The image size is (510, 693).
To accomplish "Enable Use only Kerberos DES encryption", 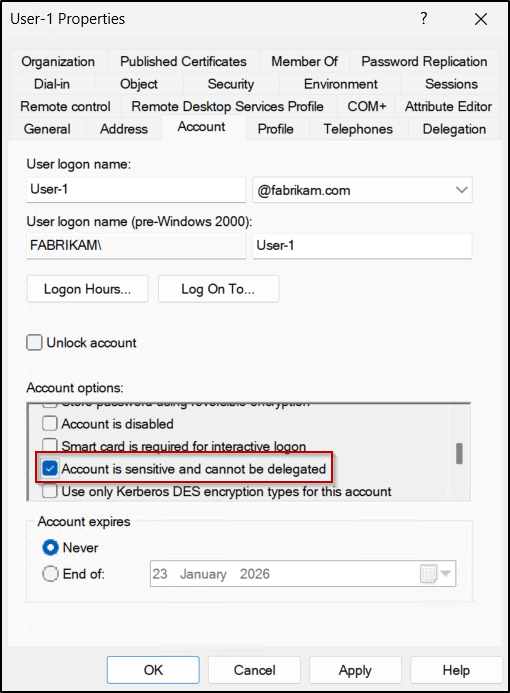I will pyautogui.click(x=49, y=491).
